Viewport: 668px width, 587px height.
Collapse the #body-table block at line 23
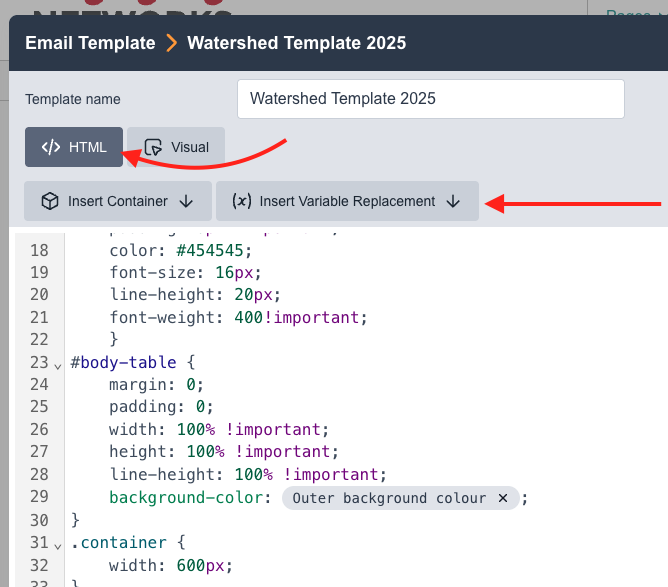[x=57, y=365]
